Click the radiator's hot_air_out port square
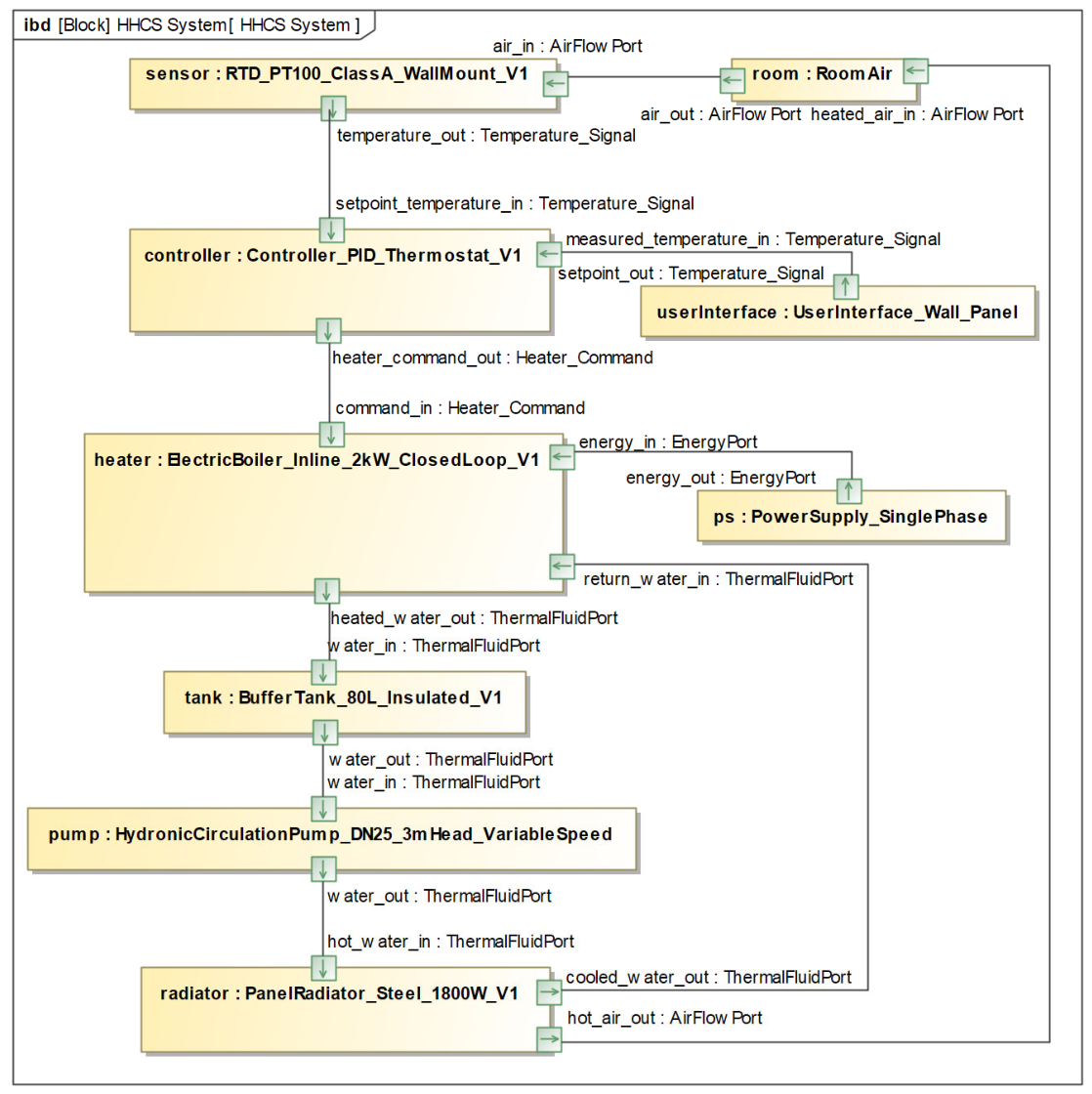The height and width of the screenshot is (1094, 1092). click(549, 1039)
